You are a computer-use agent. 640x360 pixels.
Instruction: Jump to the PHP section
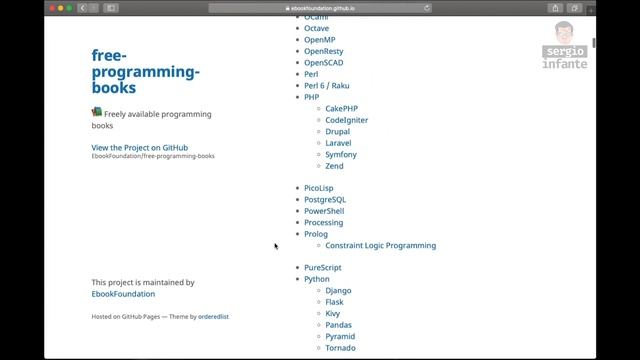coord(311,97)
